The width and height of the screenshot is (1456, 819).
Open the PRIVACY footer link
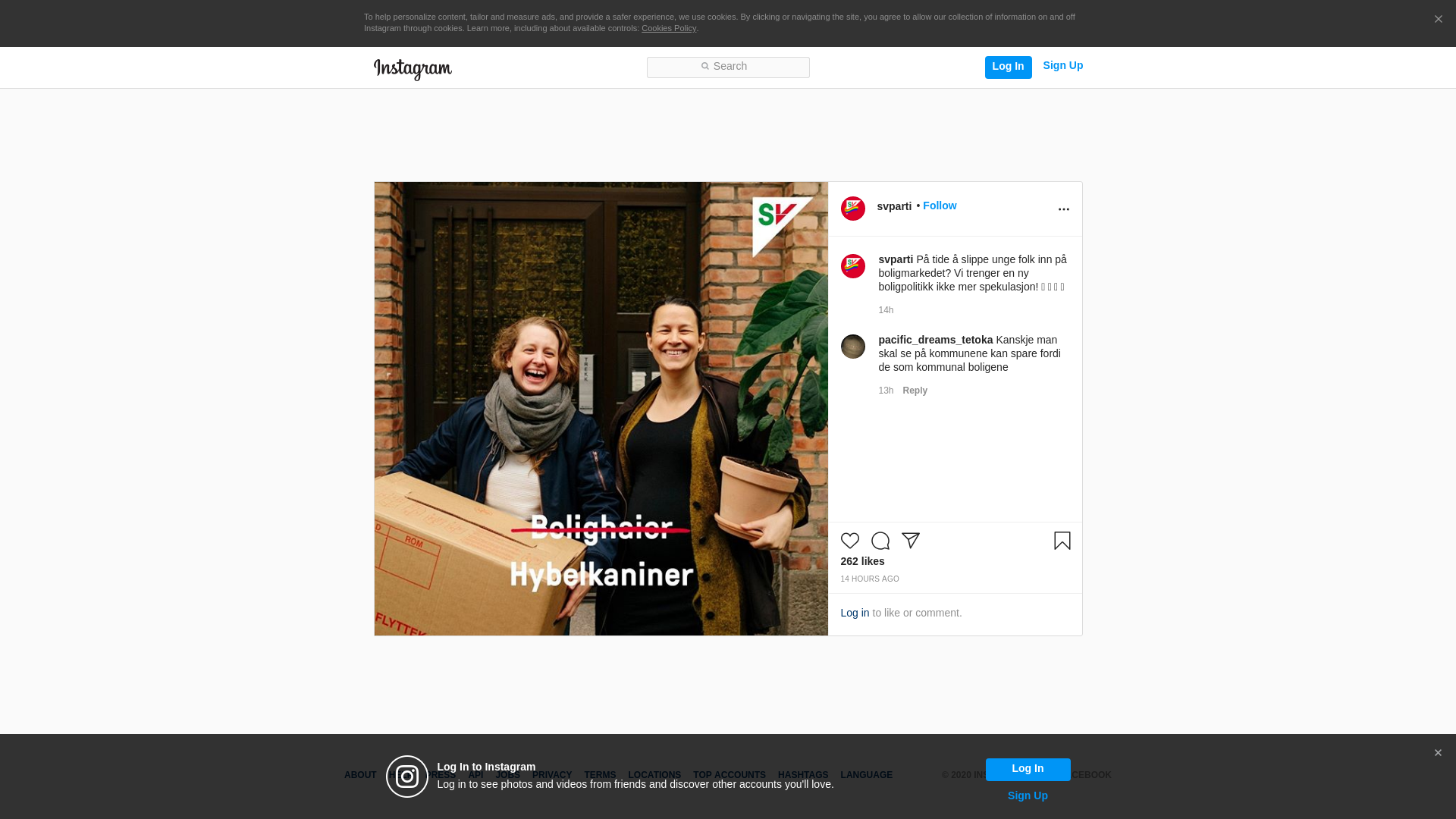[x=552, y=775]
